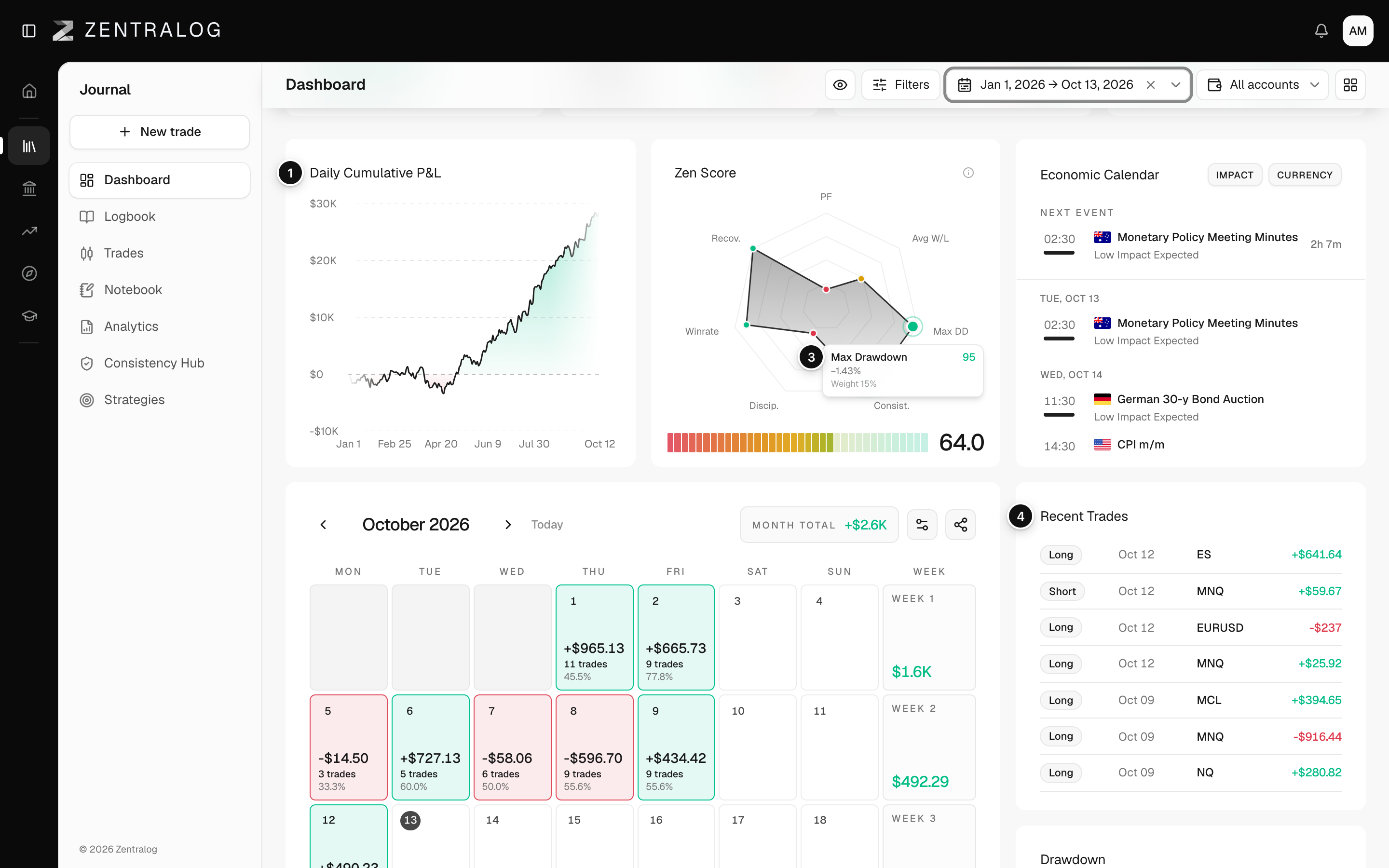
Task: Click the date range calendar icon
Action: click(x=964, y=85)
